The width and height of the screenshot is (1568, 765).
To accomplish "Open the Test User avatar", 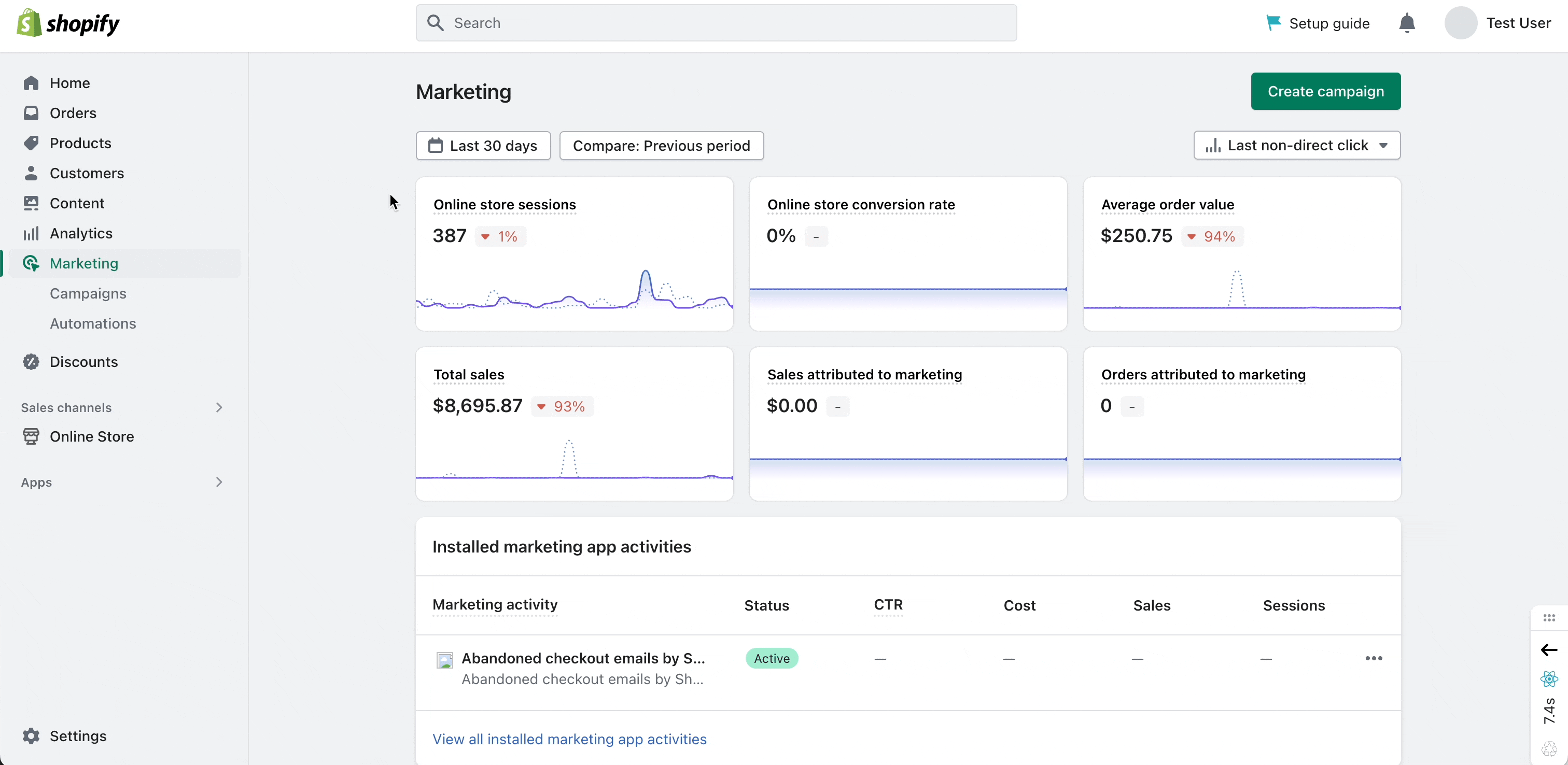I will point(1461,23).
